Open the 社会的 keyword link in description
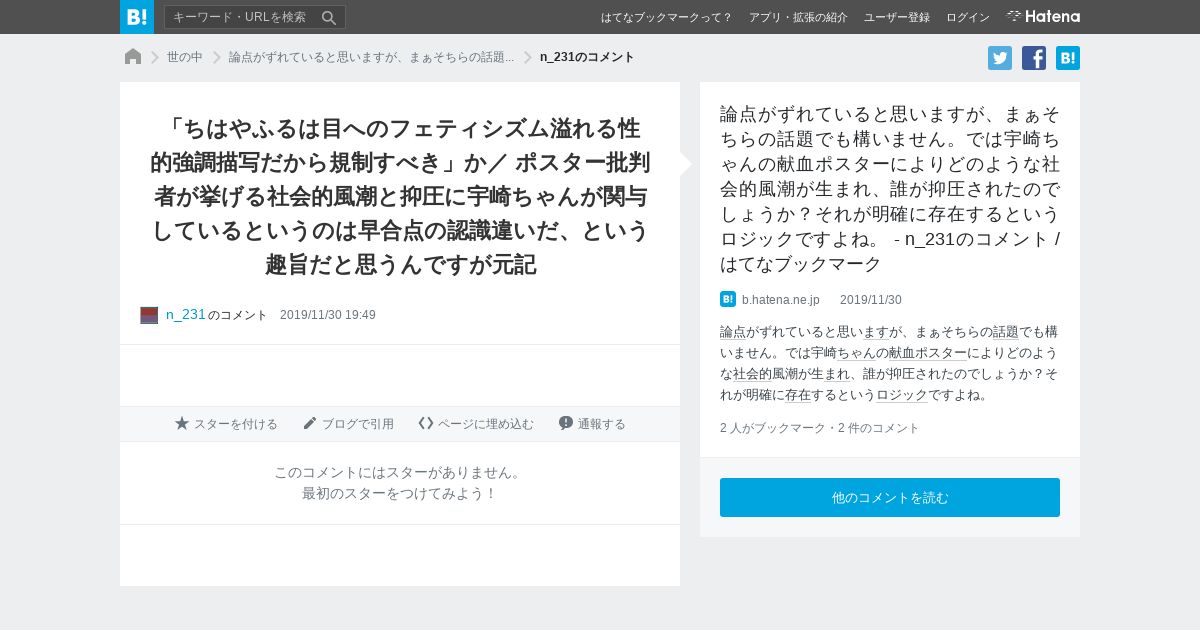Screen dimensions: 1200x630 point(752,373)
